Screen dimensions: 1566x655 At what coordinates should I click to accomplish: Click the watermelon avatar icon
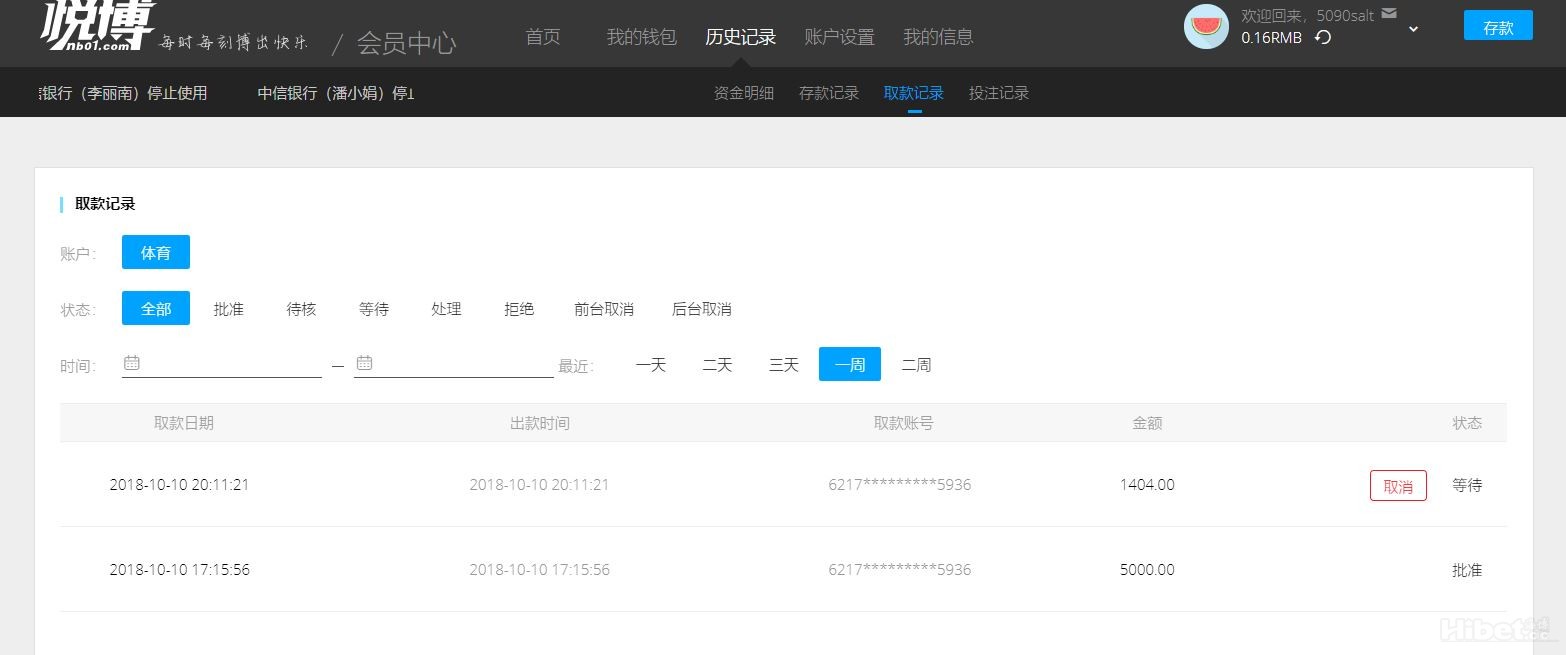(x=1206, y=27)
